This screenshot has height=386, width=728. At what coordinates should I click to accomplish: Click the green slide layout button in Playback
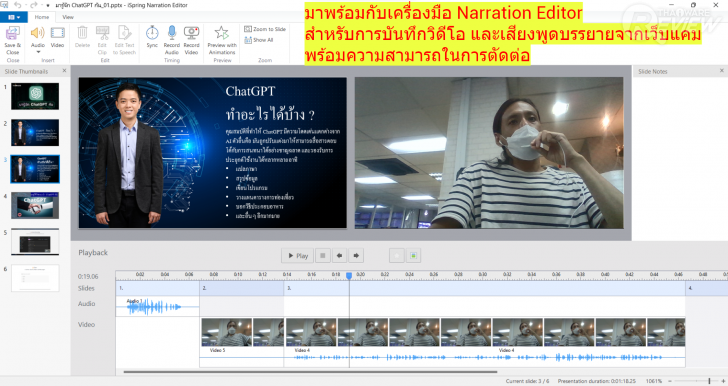(413, 255)
